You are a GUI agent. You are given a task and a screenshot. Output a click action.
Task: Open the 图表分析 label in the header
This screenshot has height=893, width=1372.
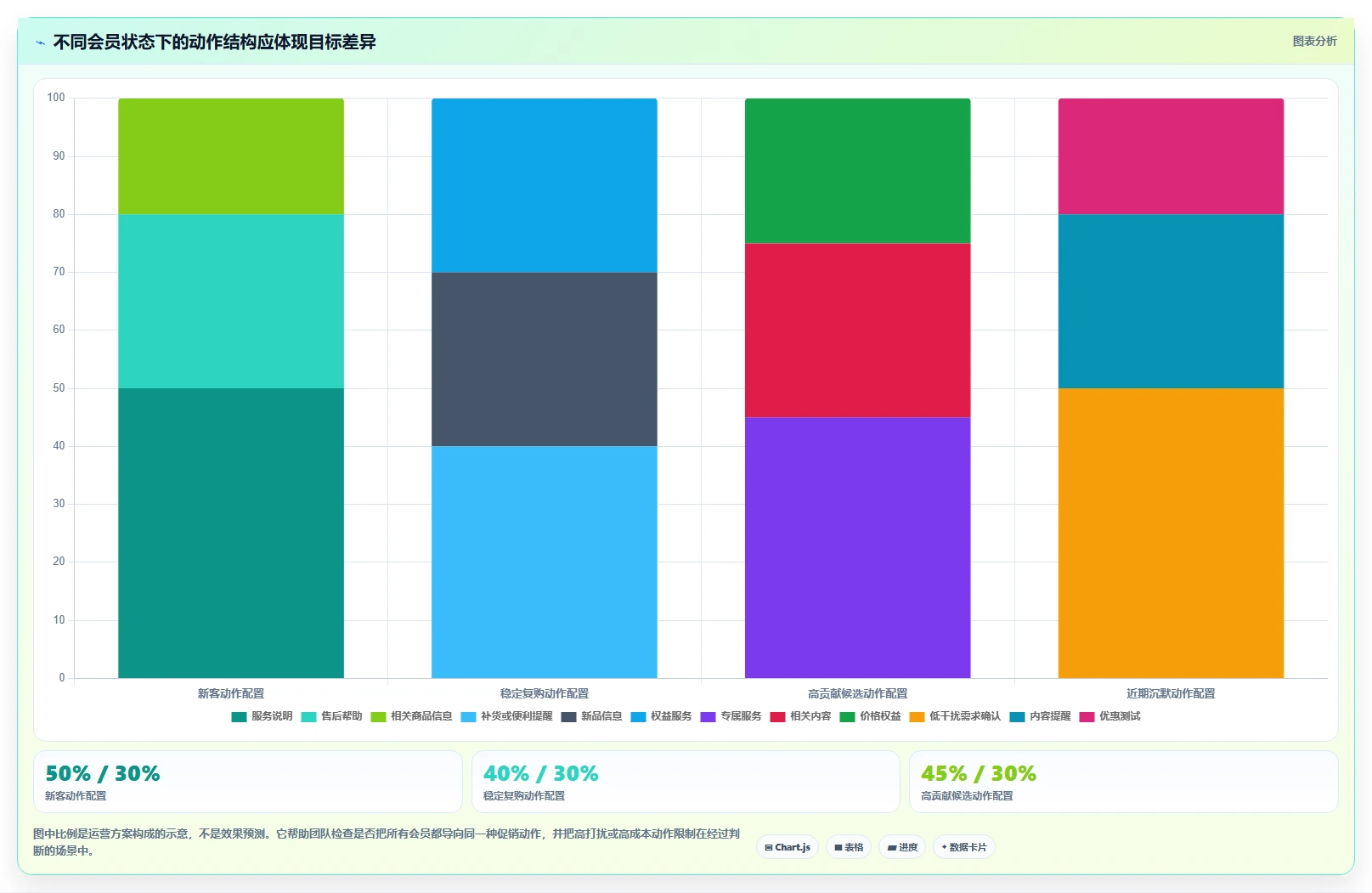pyautogui.click(x=1314, y=41)
